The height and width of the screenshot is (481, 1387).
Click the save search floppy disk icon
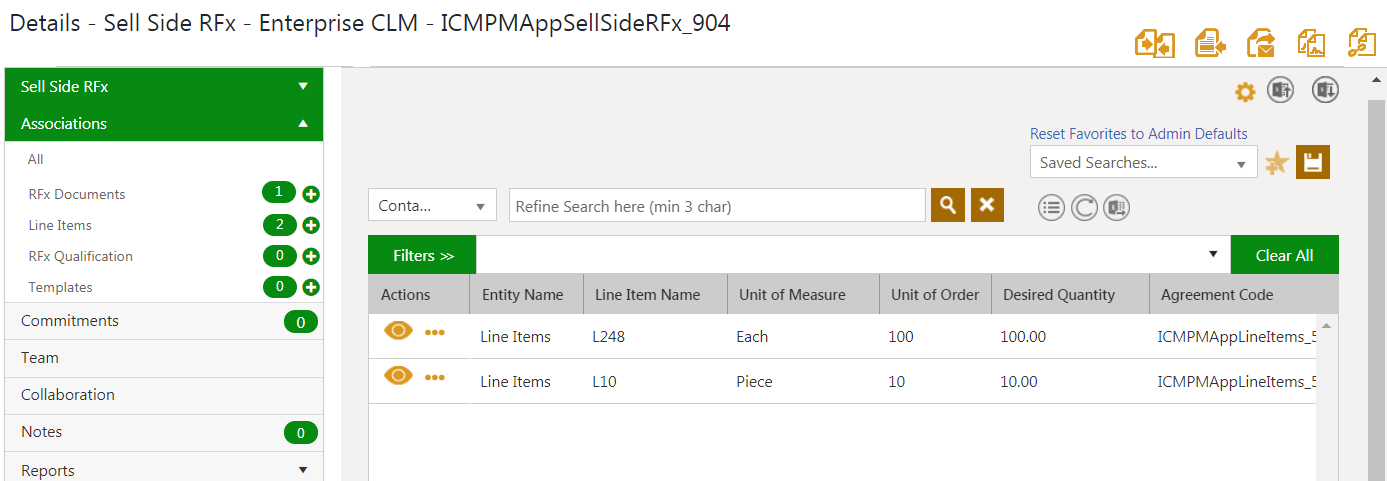click(x=1313, y=163)
